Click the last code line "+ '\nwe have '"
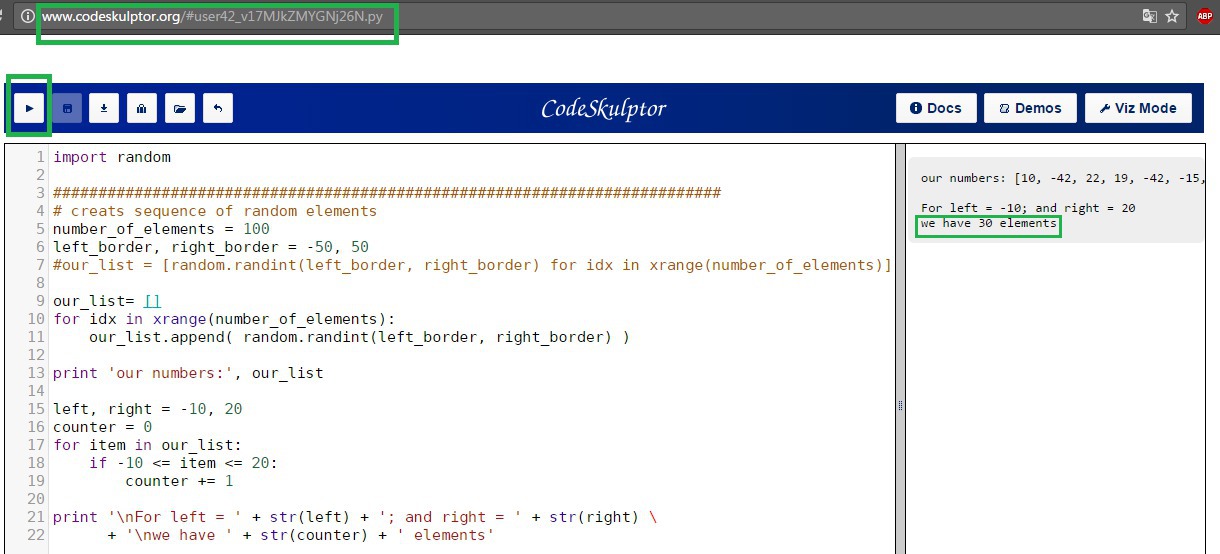The image size is (1220, 554). point(300,535)
